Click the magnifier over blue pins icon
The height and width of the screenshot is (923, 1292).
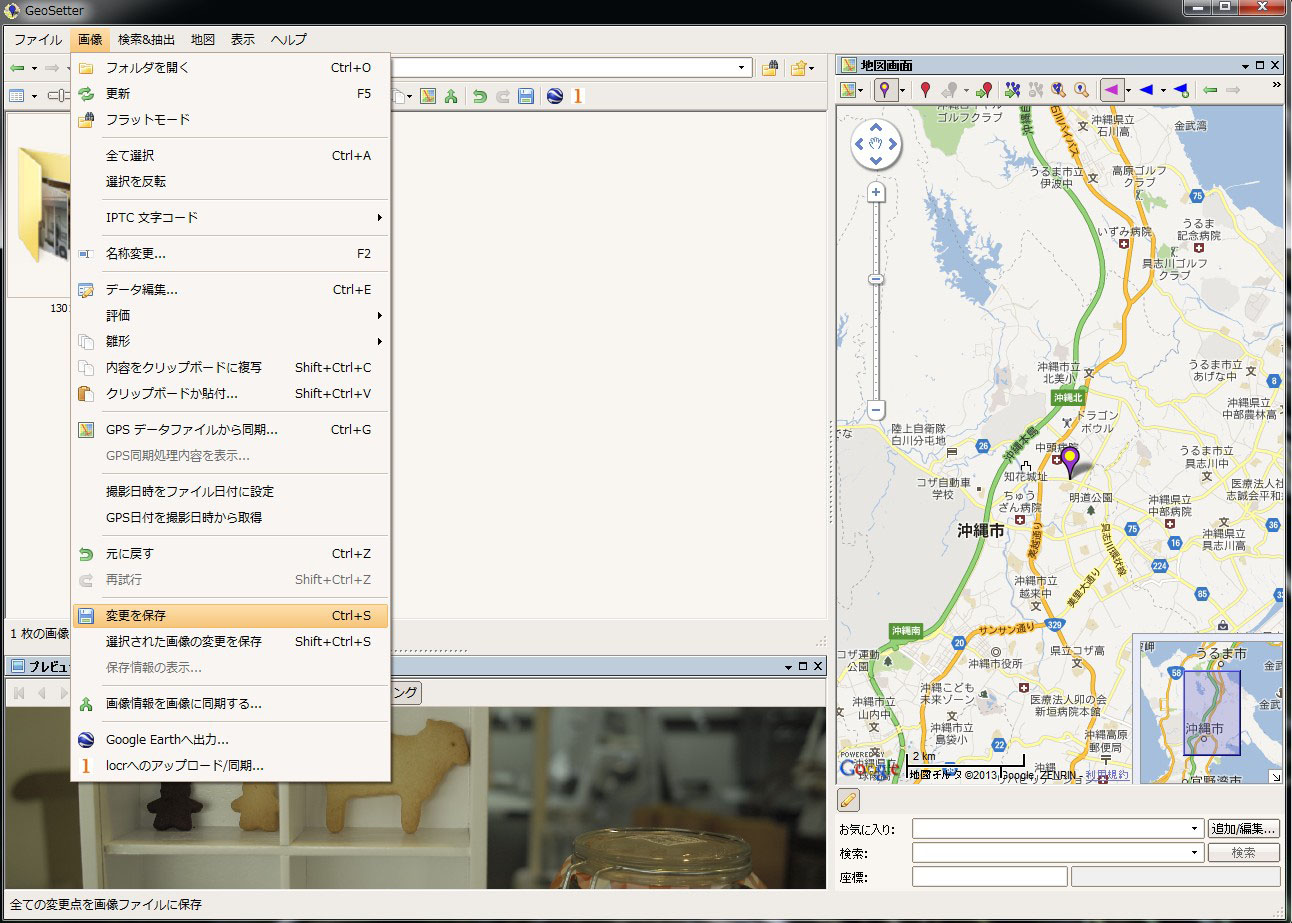click(1058, 90)
